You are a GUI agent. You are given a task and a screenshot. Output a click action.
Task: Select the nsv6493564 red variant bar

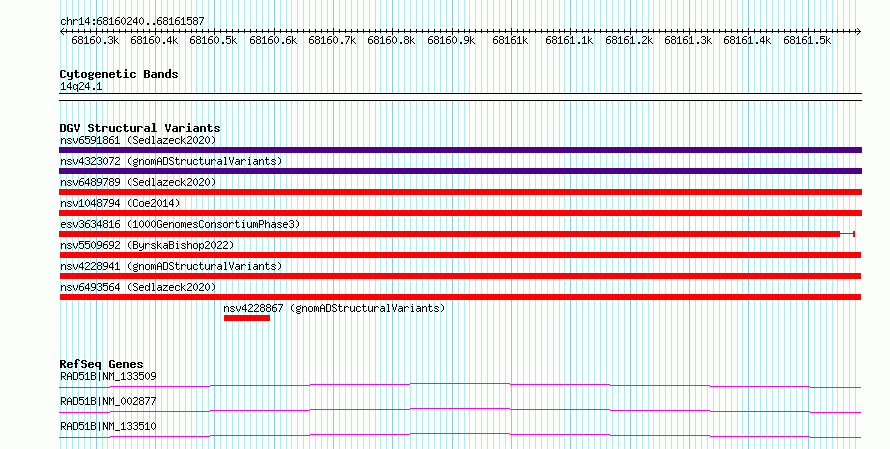pos(460,297)
